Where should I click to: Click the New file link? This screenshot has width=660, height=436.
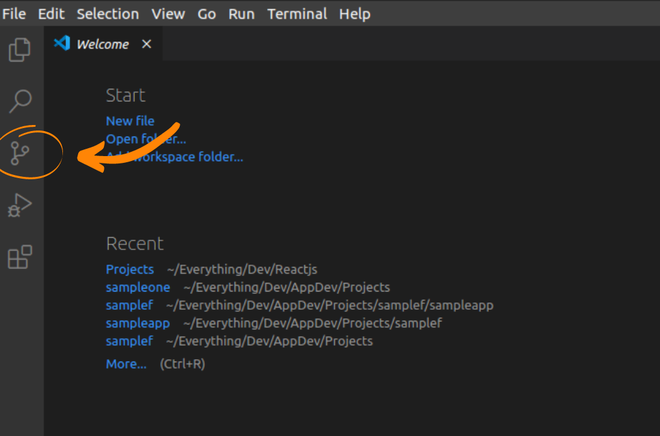(x=130, y=121)
